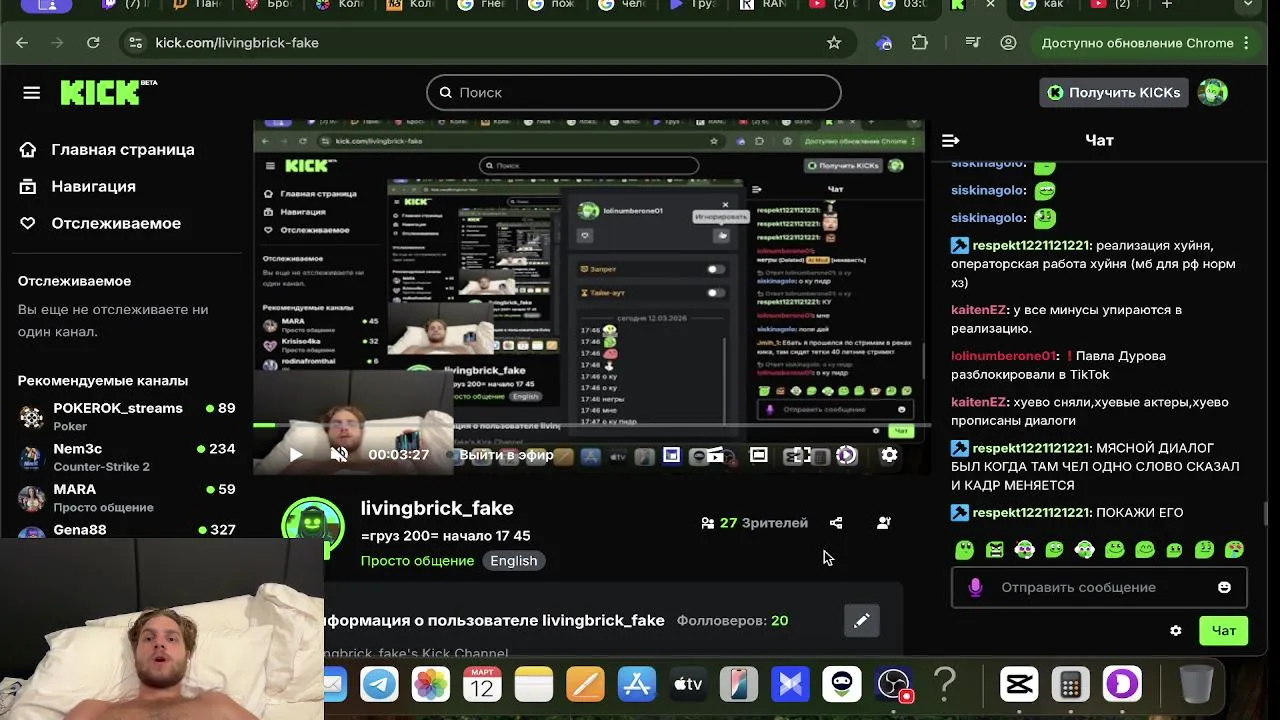Open the hamburger sidebar menu
The height and width of the screenshot is (720, 1280).
tap(32, 93)
